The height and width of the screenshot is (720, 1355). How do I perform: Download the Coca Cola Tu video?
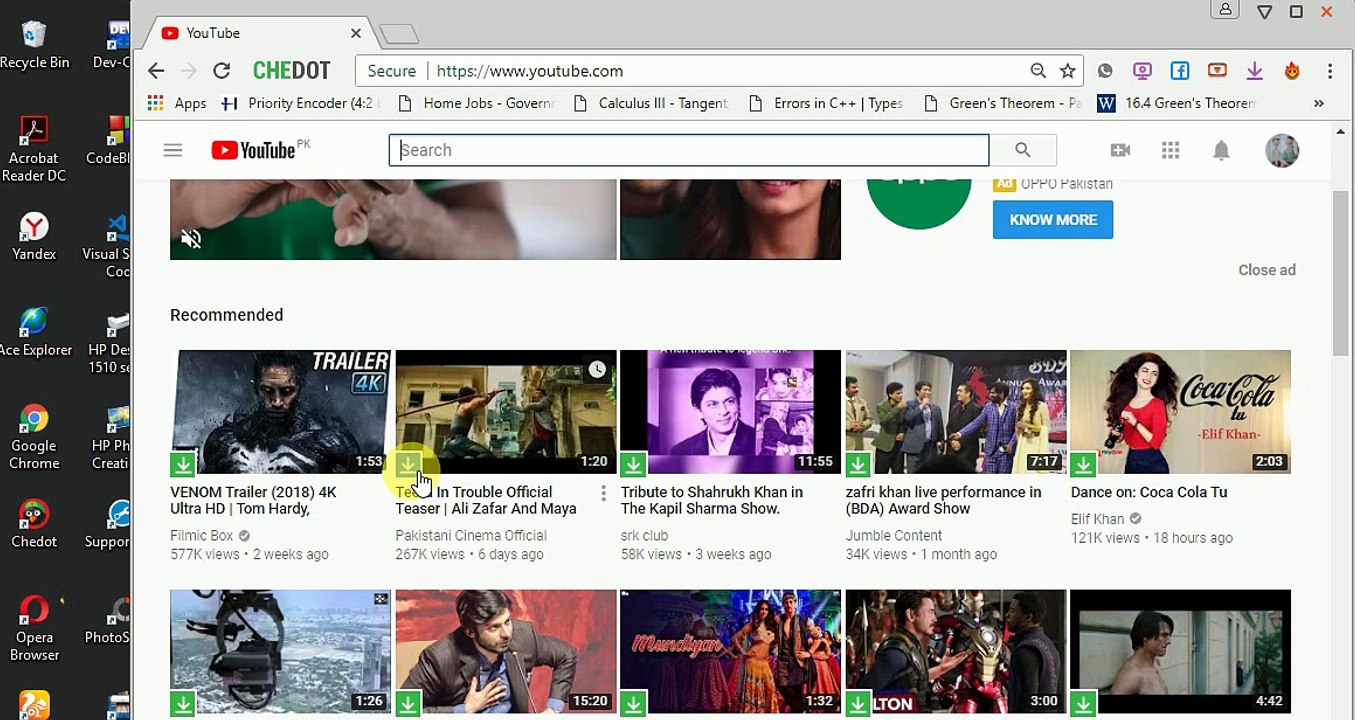click(x=1082, y=464)
